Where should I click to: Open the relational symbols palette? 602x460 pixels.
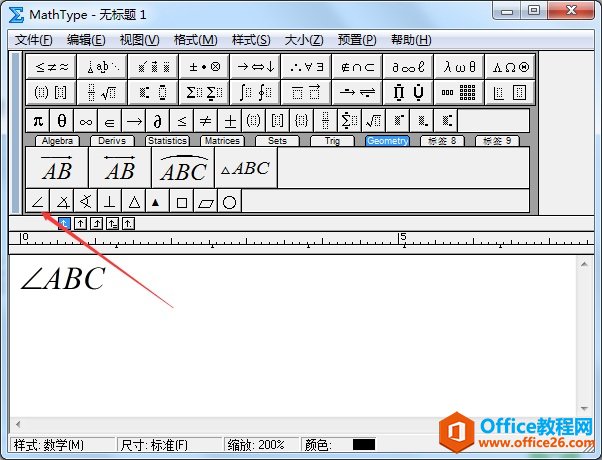coord(51,67)
